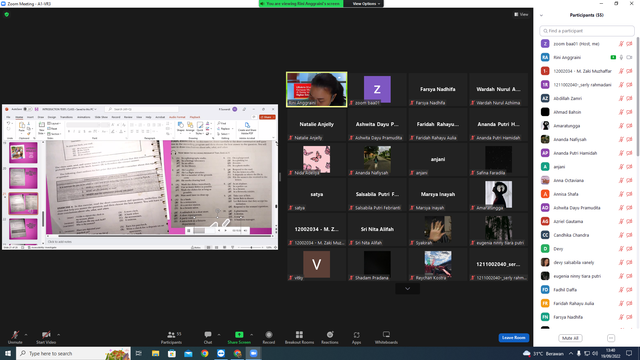
Task: Click Shapes in the shared PowerPoint ribbon
Action: point(180,127)
